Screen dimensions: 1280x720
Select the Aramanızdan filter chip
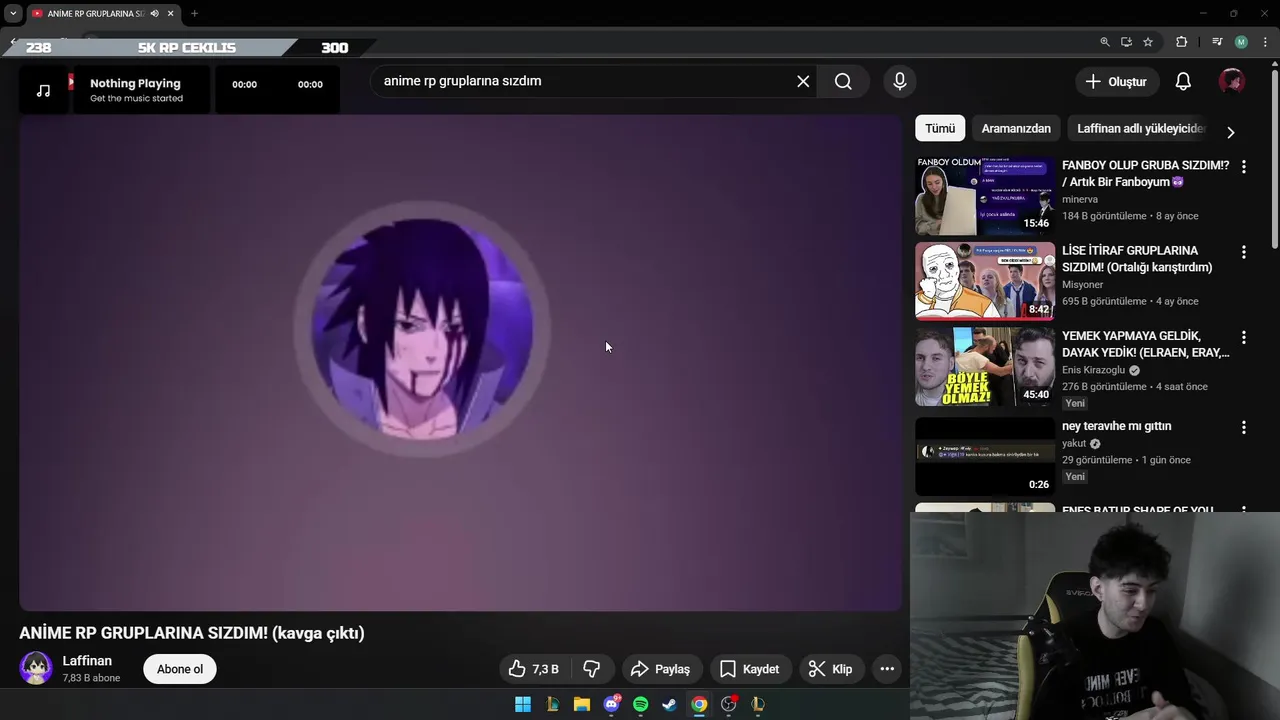coord(1016,128)
